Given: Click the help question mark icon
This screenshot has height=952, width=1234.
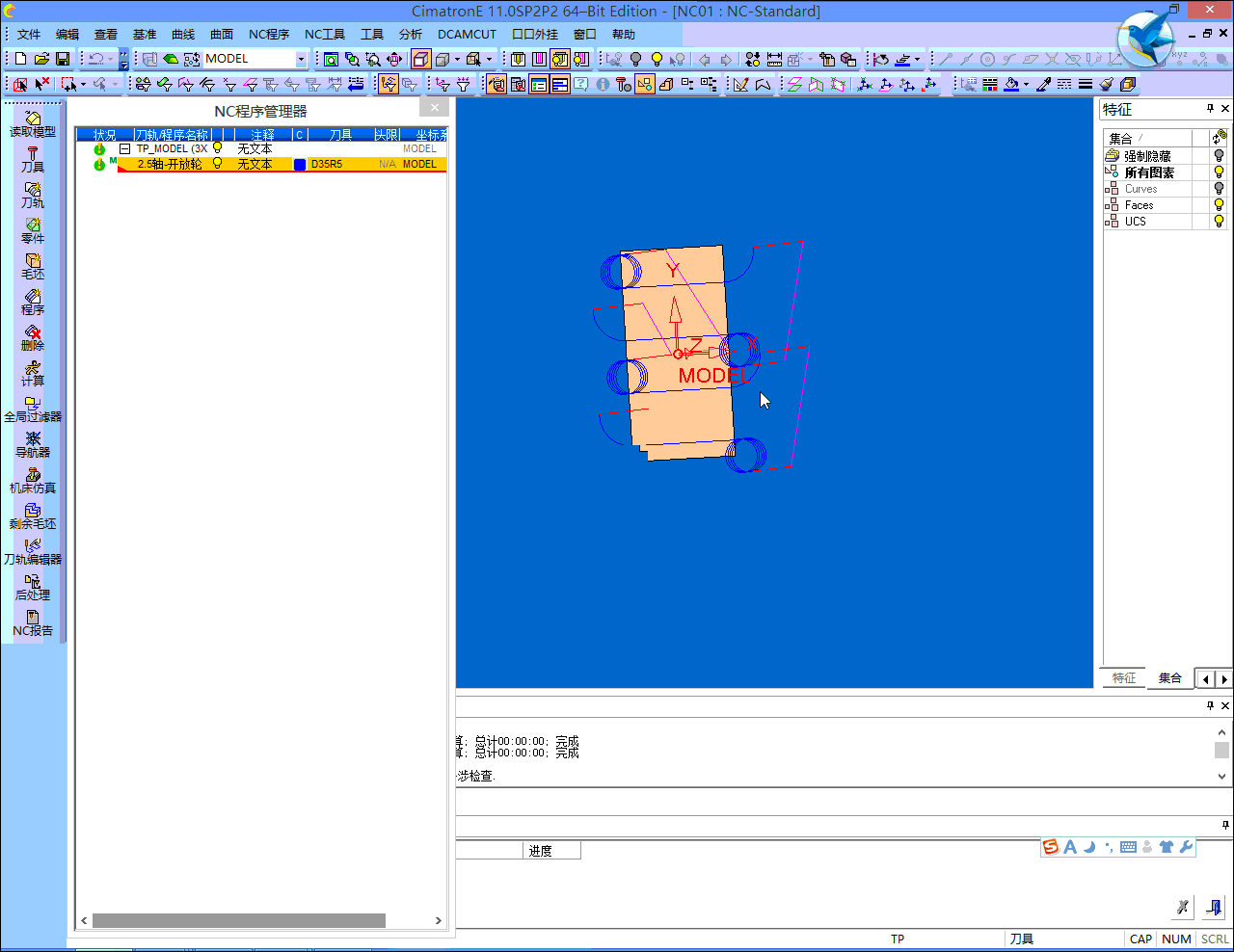Looking at the screenshot, I should point(581,85).
